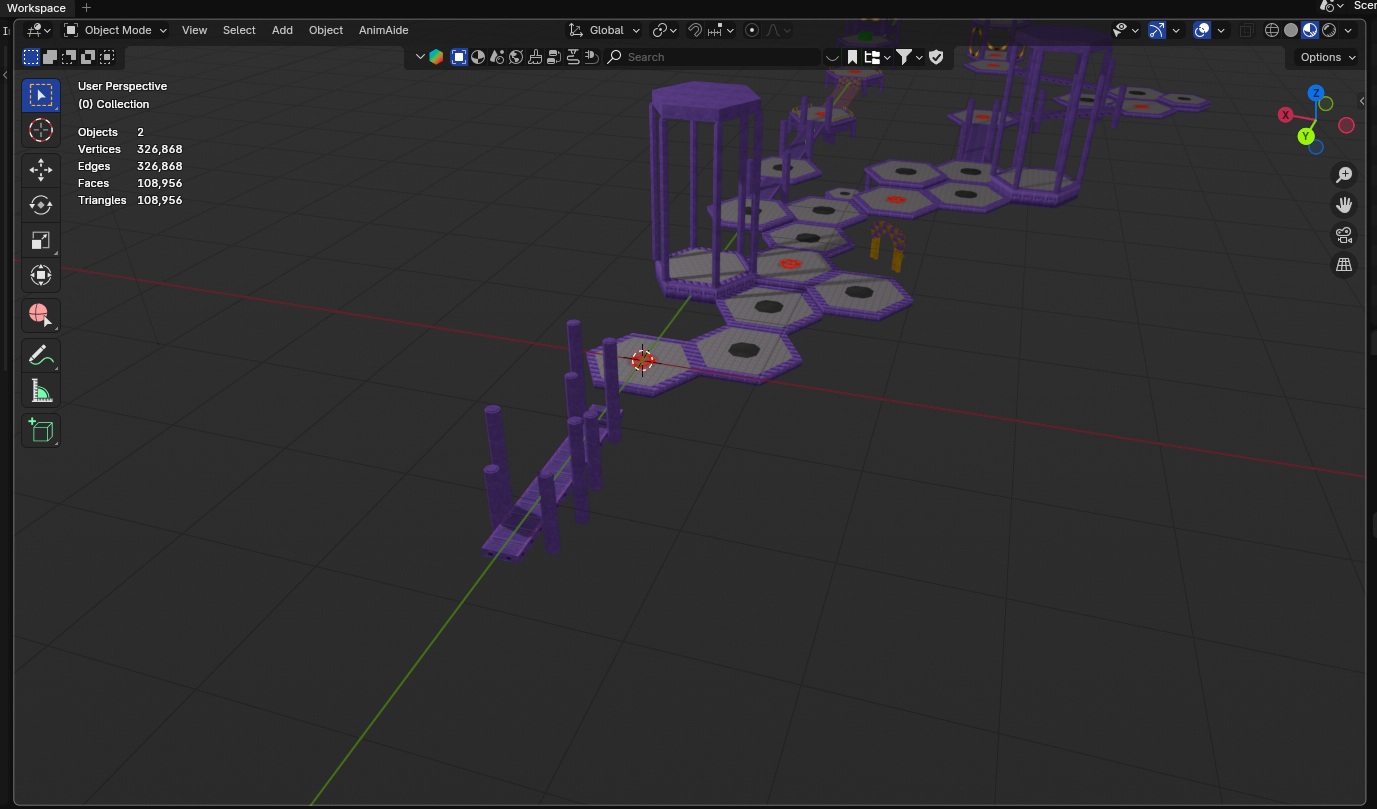The height and width of the screenshot is (809, 1377).
Task: Click the Workspace tab
Action: [x=36, y=8]
